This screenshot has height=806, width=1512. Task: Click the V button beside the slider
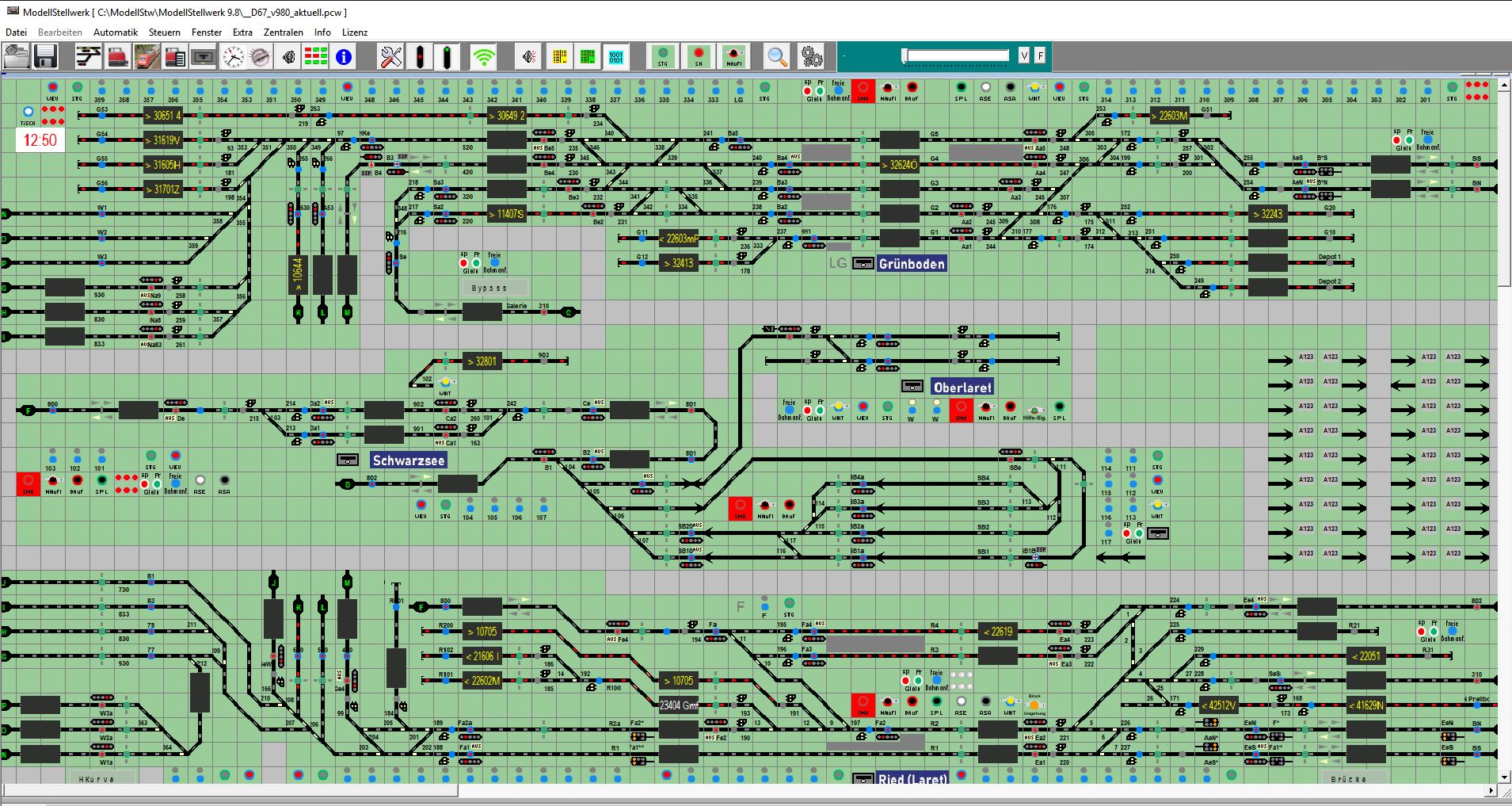click(1024, 55)
